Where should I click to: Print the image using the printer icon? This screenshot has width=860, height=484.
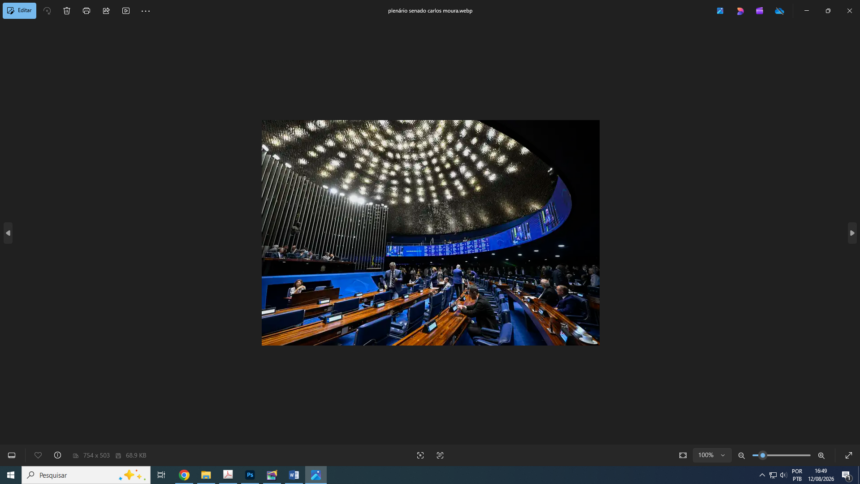86,10
